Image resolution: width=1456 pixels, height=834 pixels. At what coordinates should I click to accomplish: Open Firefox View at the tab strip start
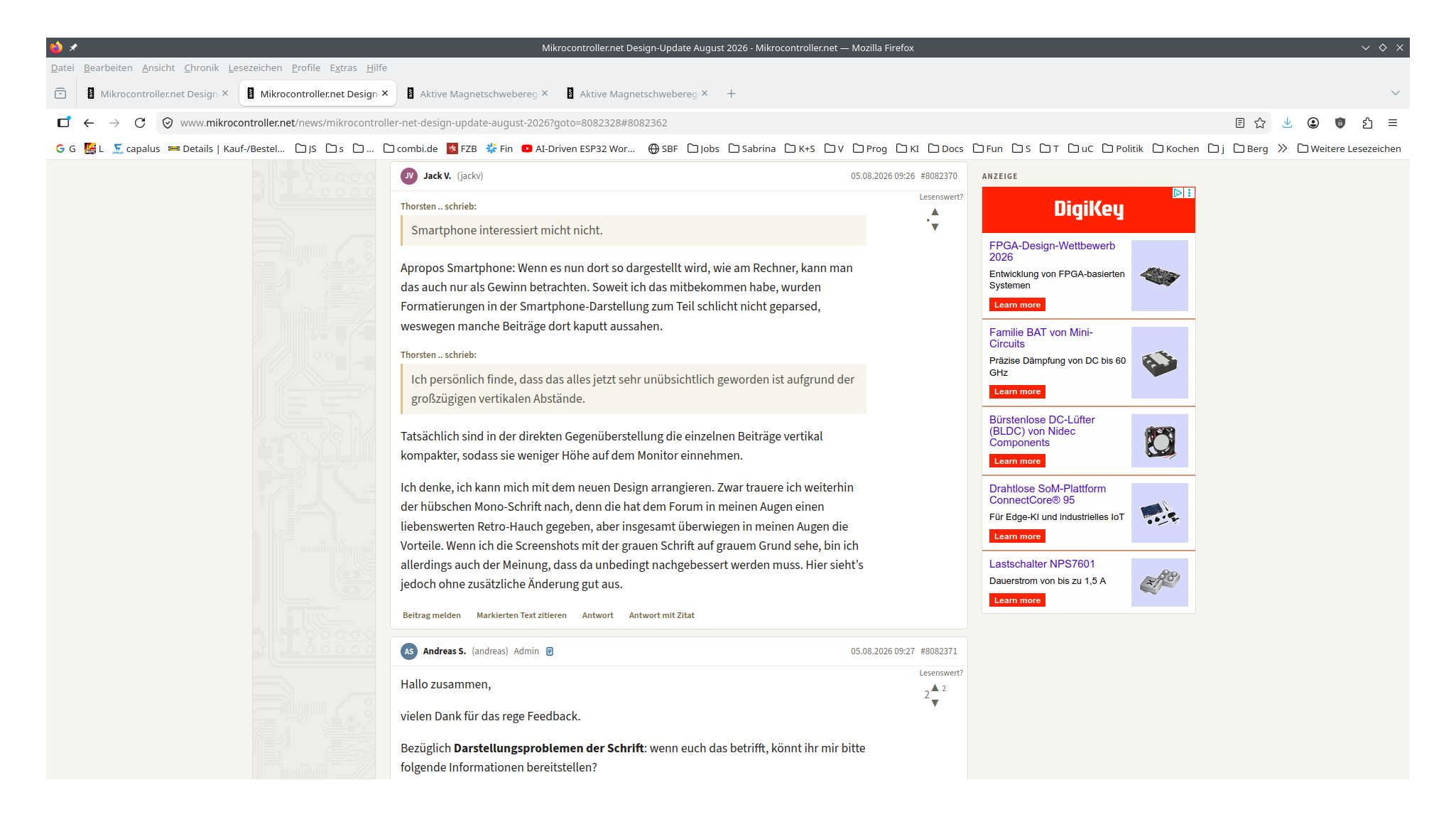click(x=60, y=94)
